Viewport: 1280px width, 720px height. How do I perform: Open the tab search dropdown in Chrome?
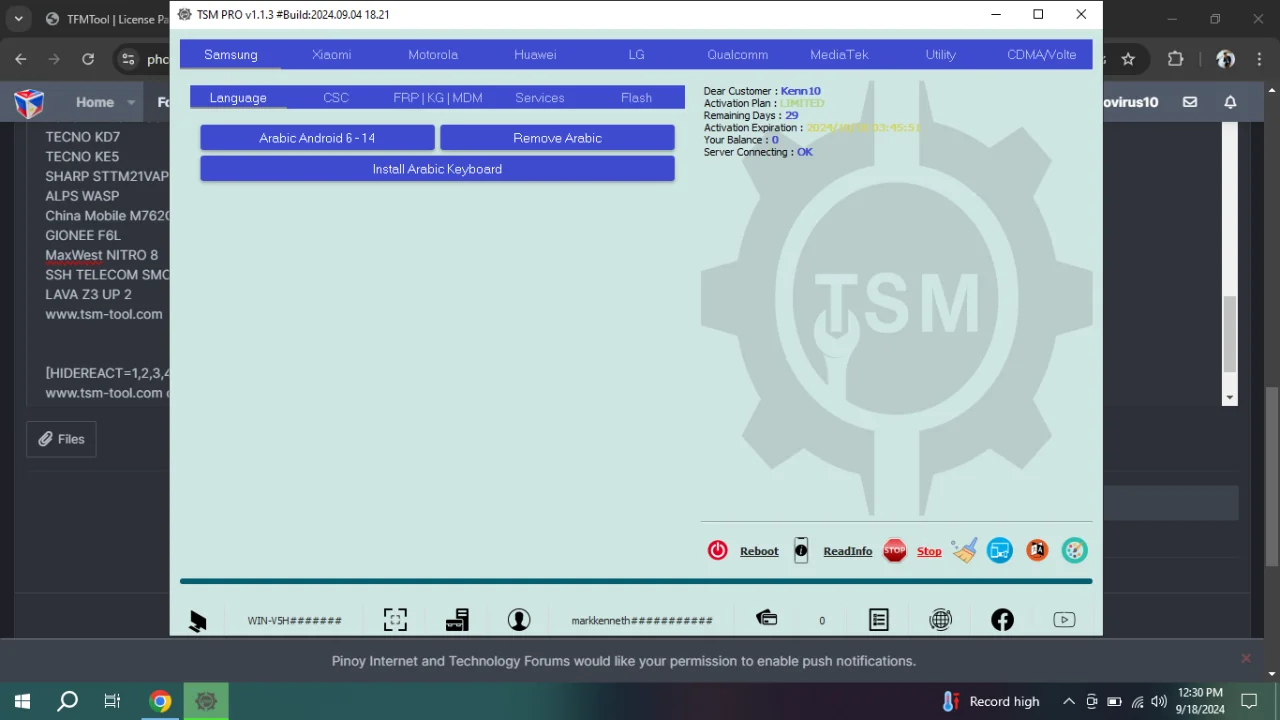(18, 19)
